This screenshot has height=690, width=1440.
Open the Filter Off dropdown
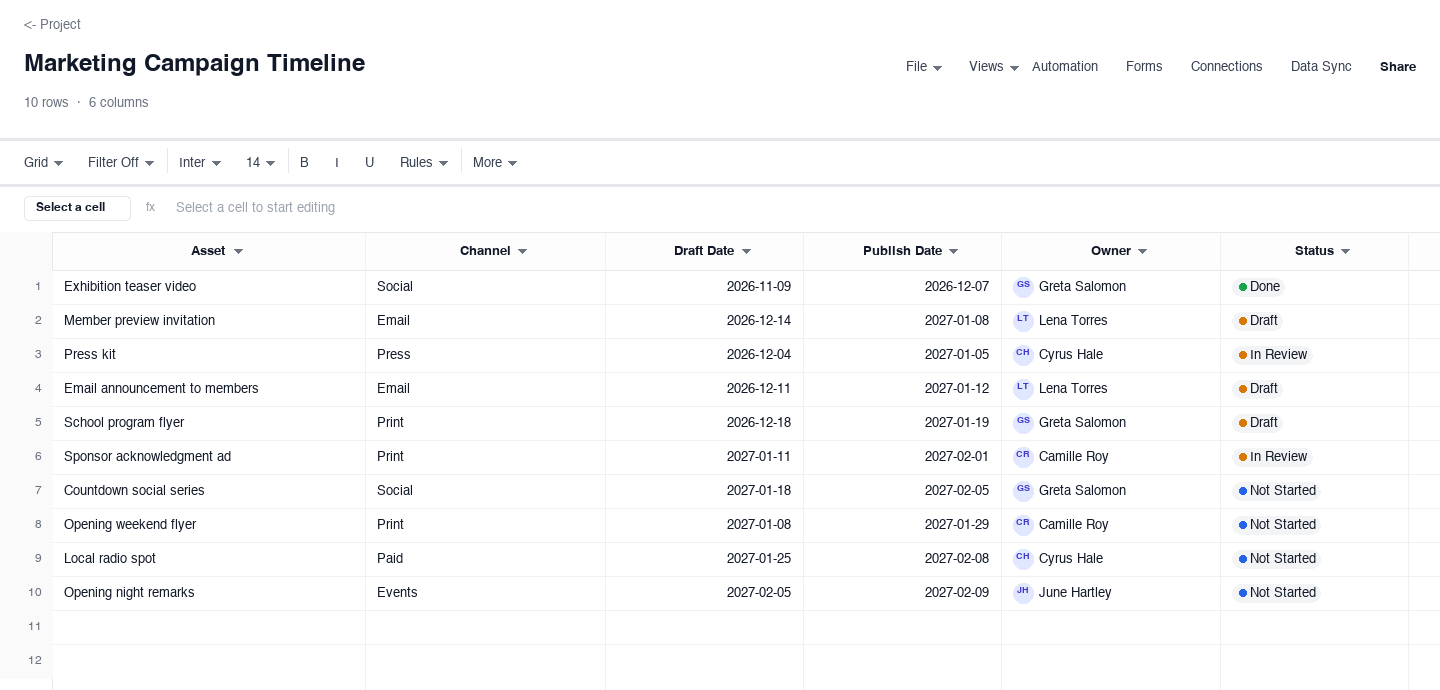click(121, 162)
